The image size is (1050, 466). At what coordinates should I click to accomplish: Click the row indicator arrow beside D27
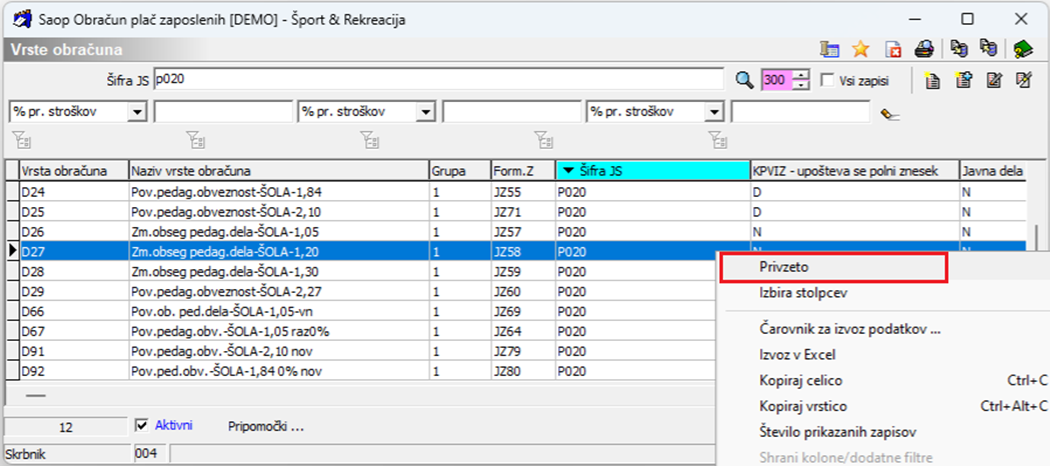(x=12, y=251)
